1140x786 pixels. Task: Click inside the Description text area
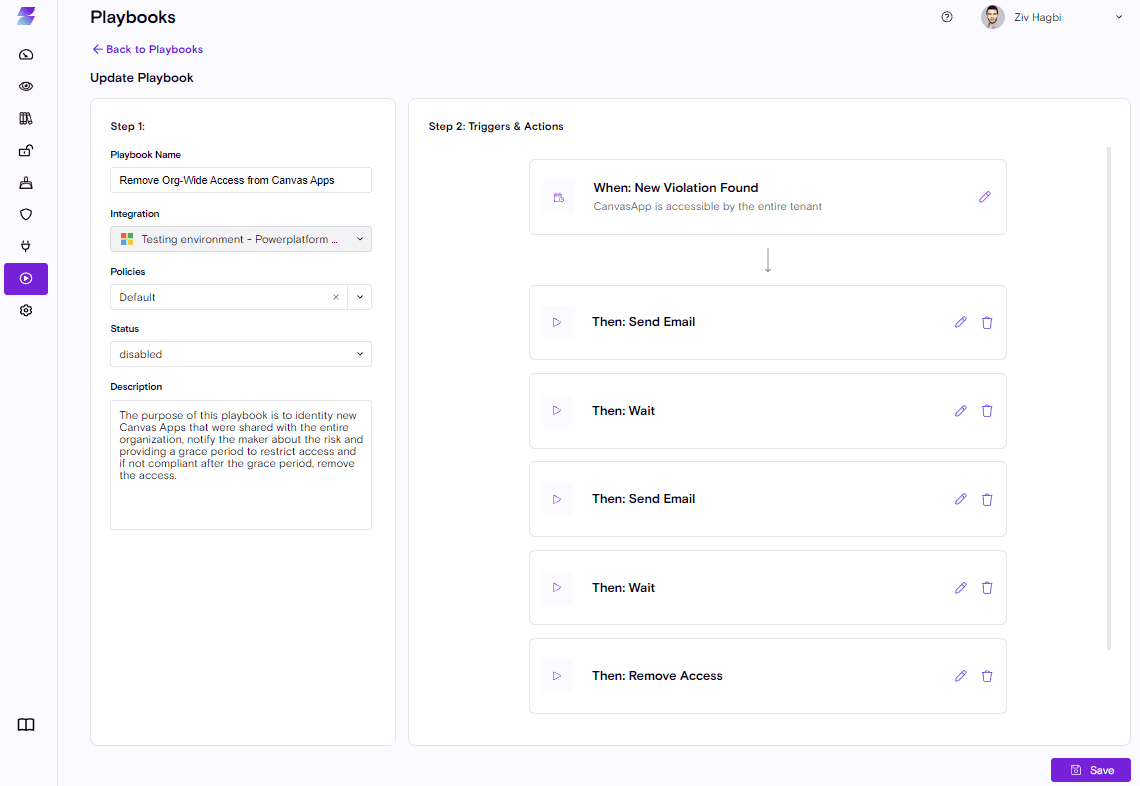241,465
